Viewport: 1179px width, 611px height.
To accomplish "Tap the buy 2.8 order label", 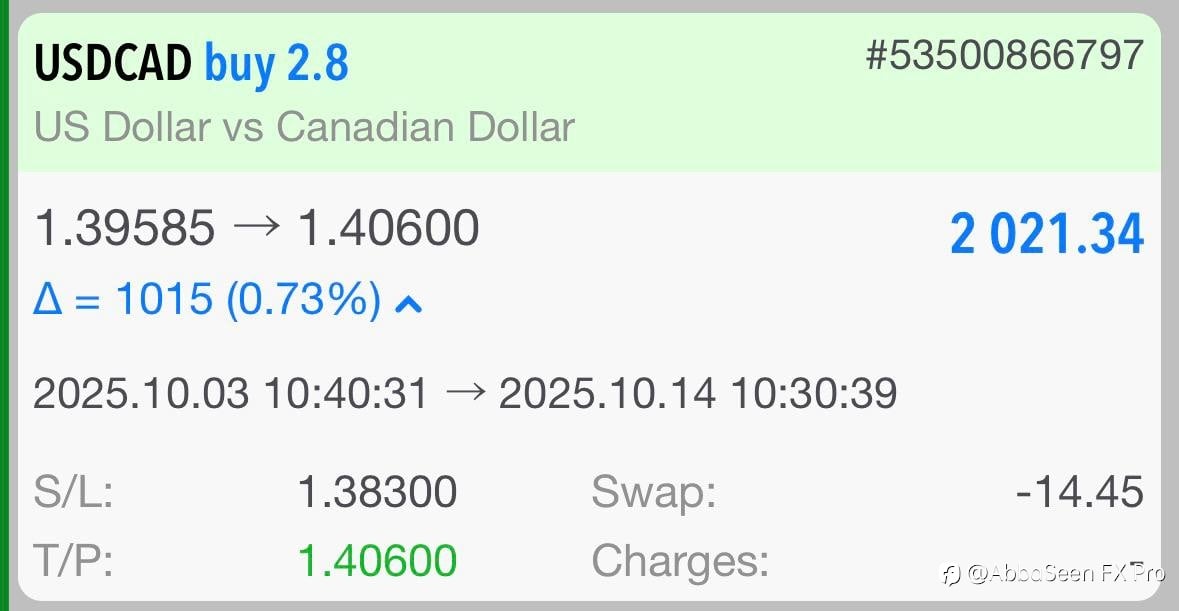I will tap(277, 65).
